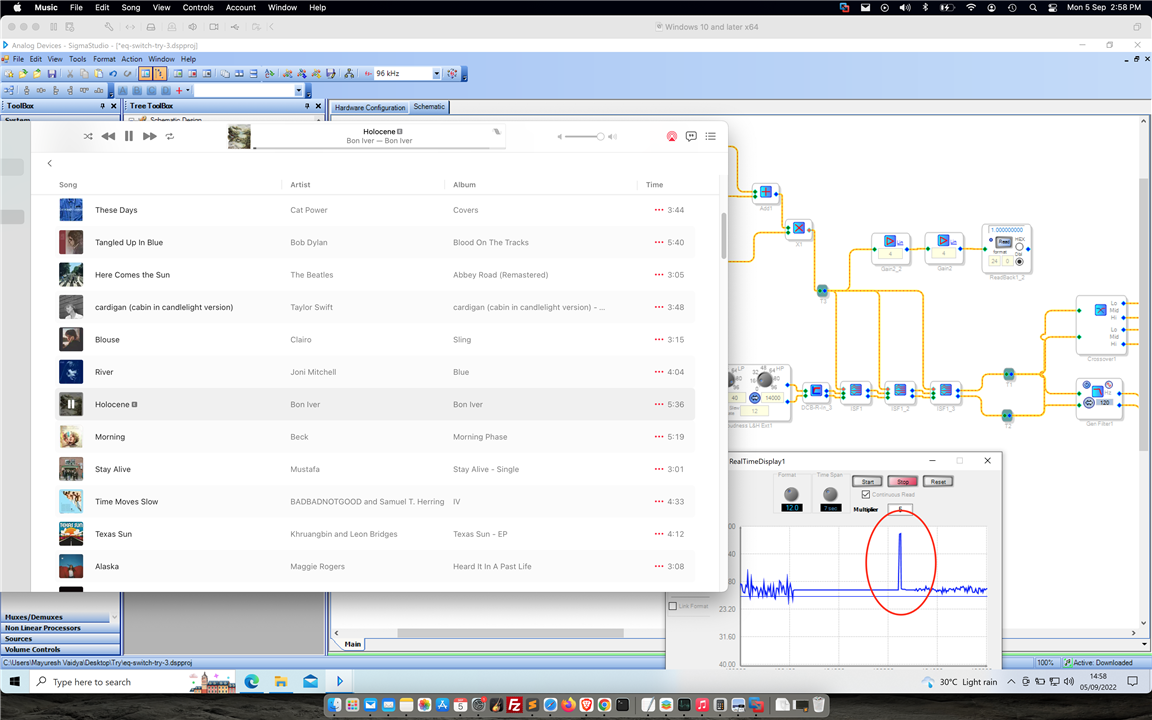The image size is (1152, 720).
Task: Select the T3 junction node
Action: pyautogui.click(x=822, y=291)
